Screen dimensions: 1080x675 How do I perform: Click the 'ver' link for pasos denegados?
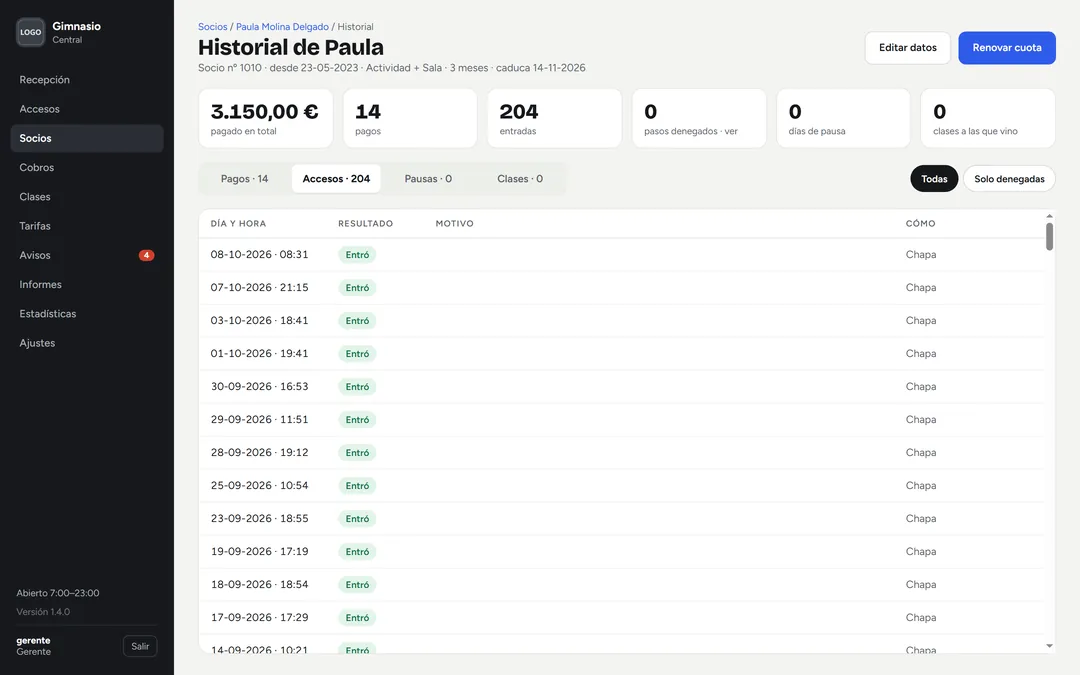[x=731, y=132]
